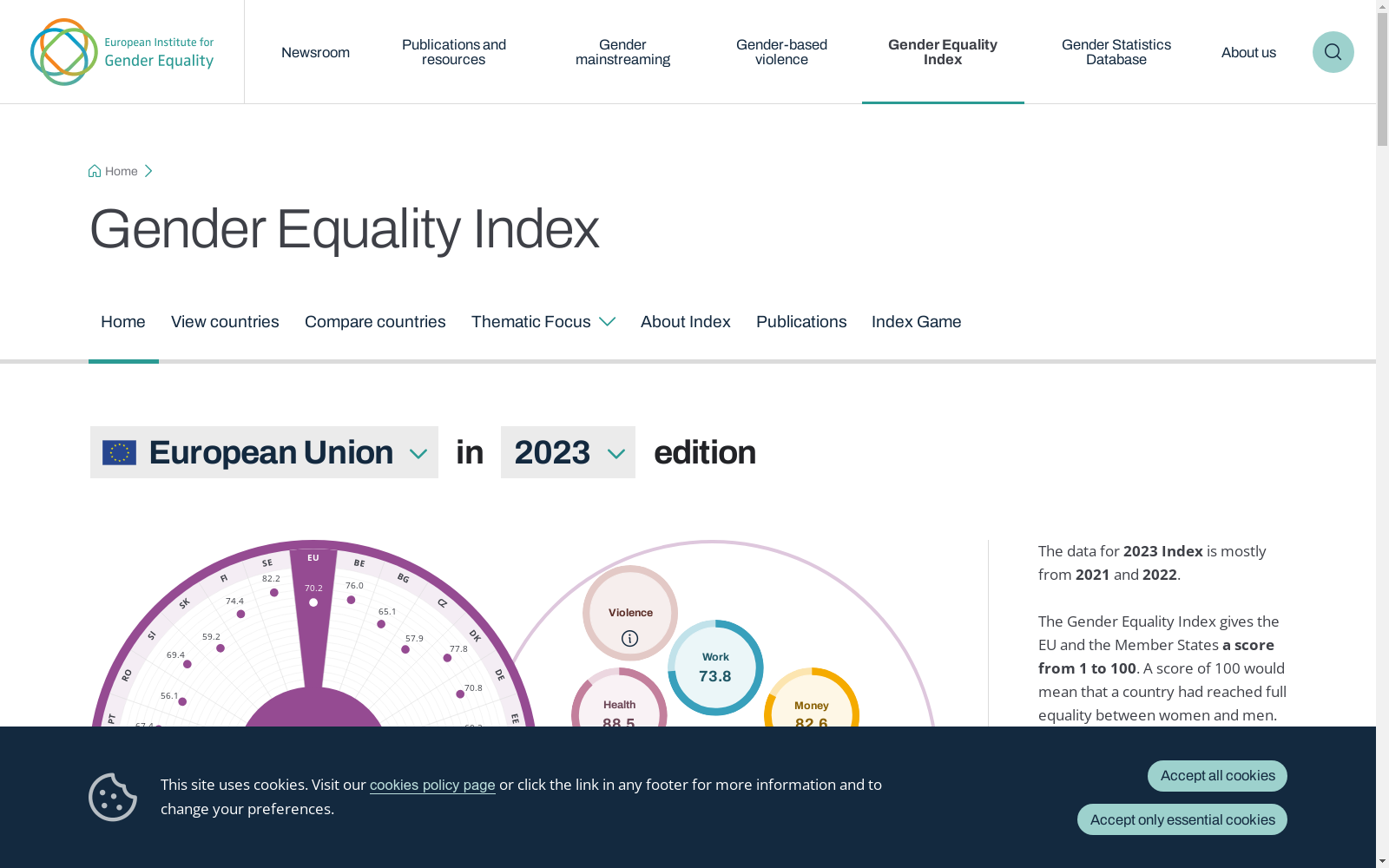Click the European Institute for Gender Equality logo
This screenshot has width=1389, height=868.
coord(122,52)
